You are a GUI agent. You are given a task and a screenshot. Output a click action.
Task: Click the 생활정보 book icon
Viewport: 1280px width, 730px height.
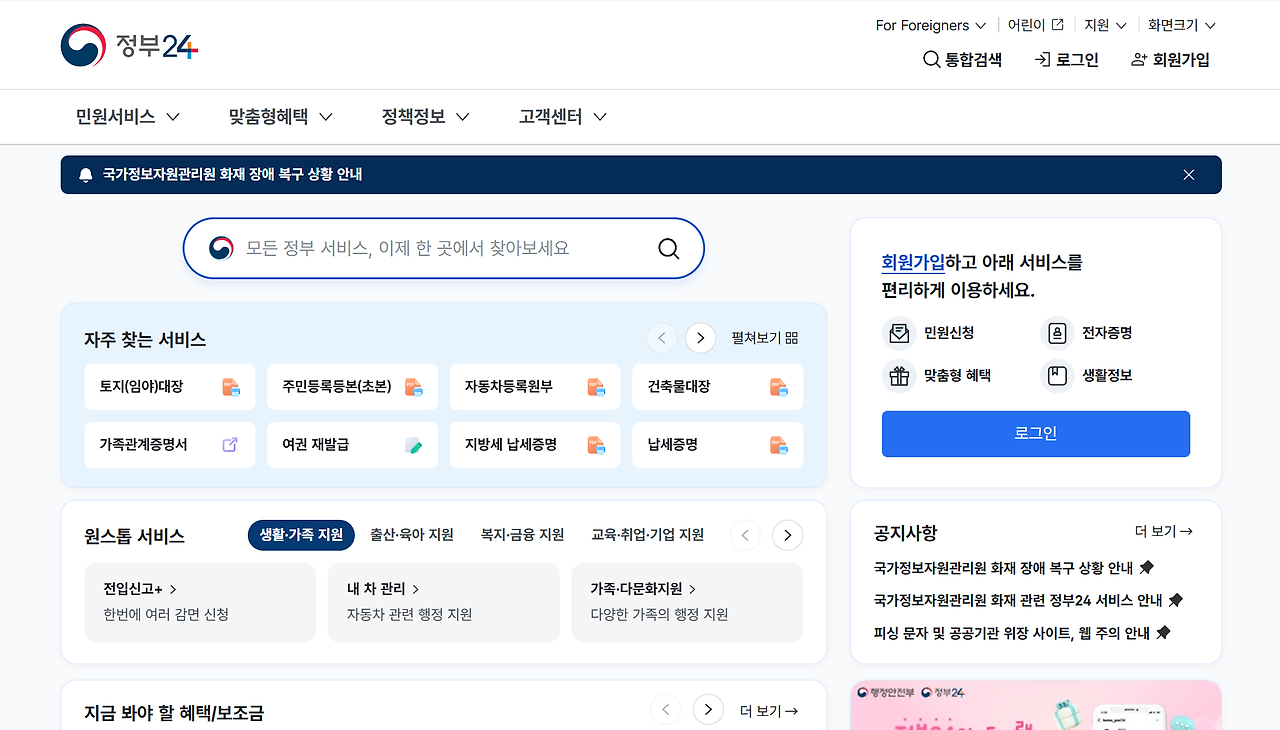(x=1057, y=376)
